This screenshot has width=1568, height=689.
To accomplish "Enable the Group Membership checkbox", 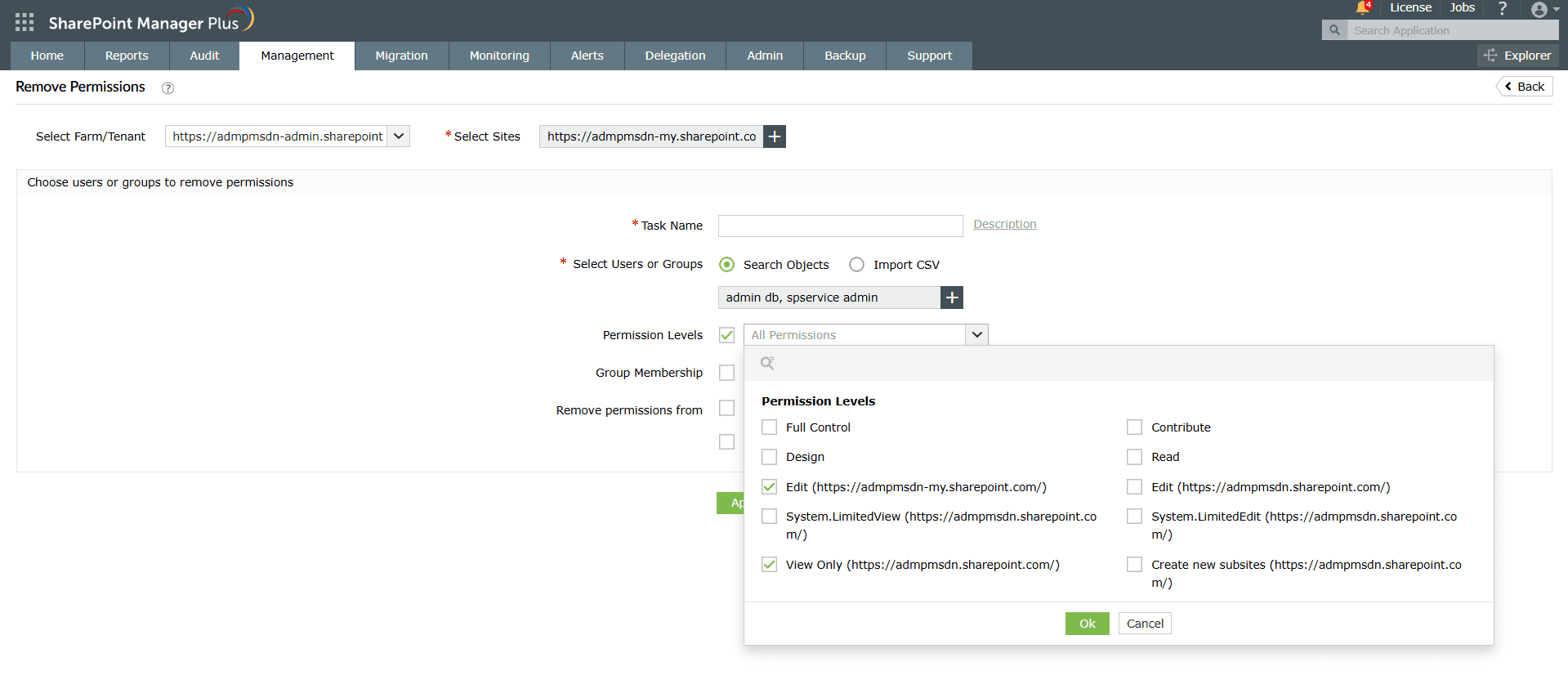I will pos(726,373).
